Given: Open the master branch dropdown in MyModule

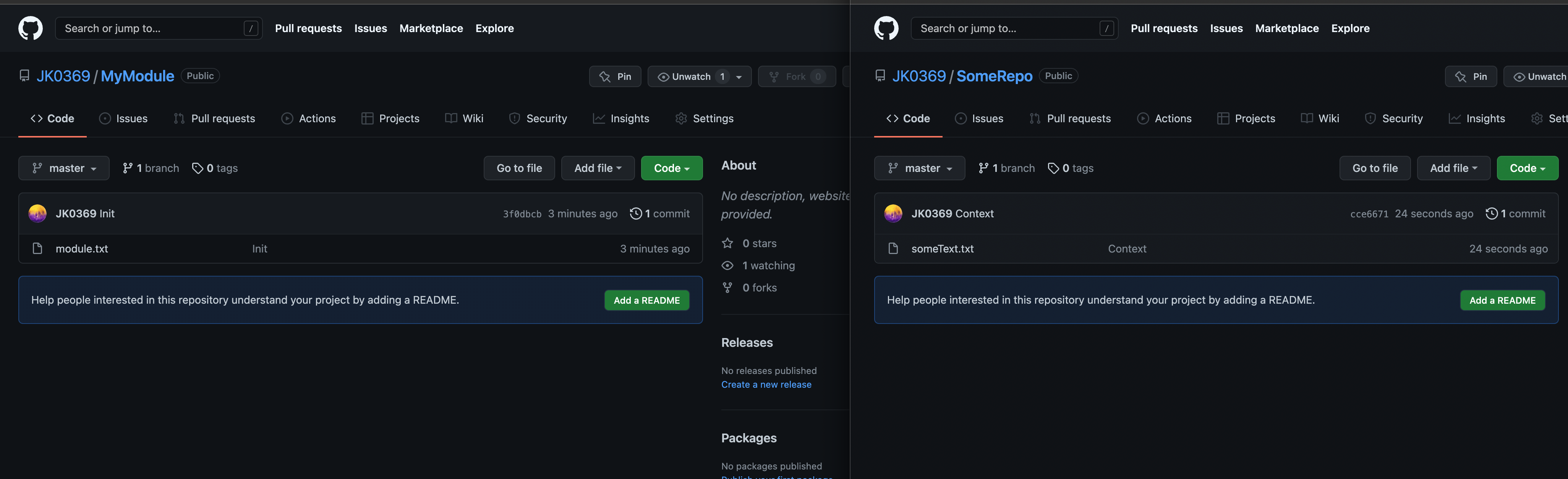Looking at the screenshot, I should 64,168.
